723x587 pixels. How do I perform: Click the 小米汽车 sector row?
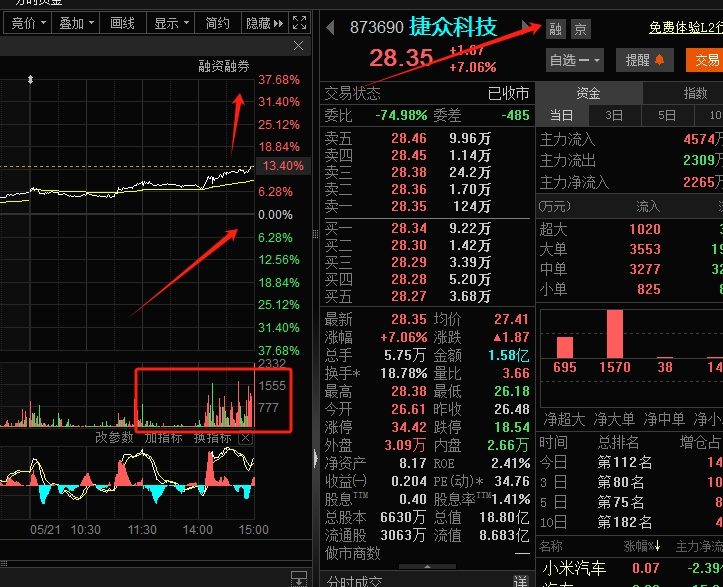click(x=629, y=568)
